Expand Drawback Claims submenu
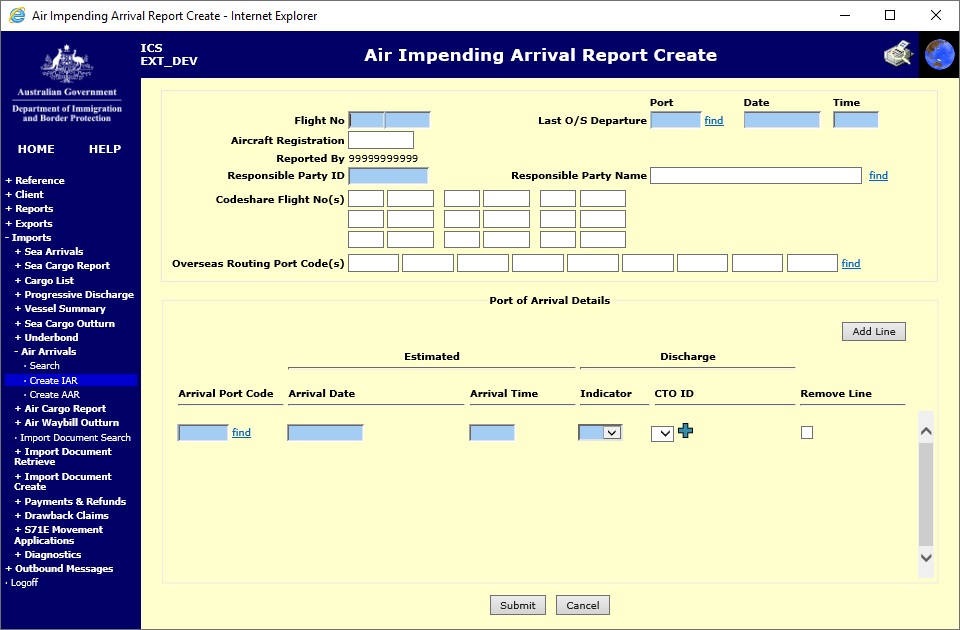The image size is (960, 630). 62,516
